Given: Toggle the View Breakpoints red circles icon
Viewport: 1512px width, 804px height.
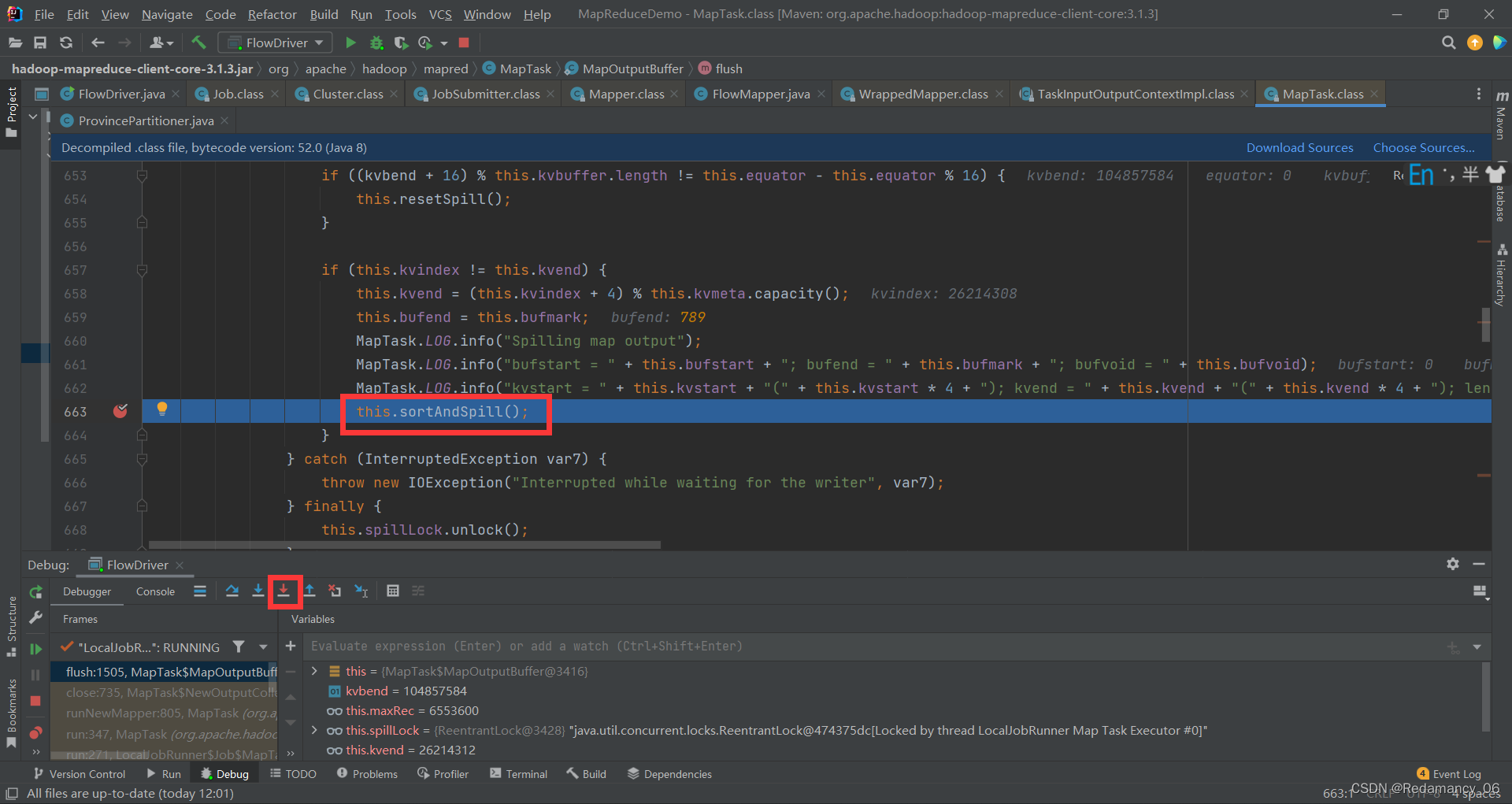Looking at the screenshot, I should click(x=35, y=732).
